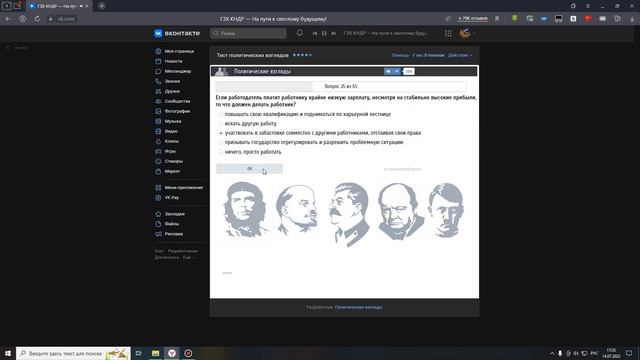
Task: Open the Звонки phone icon
Action: 158,81
